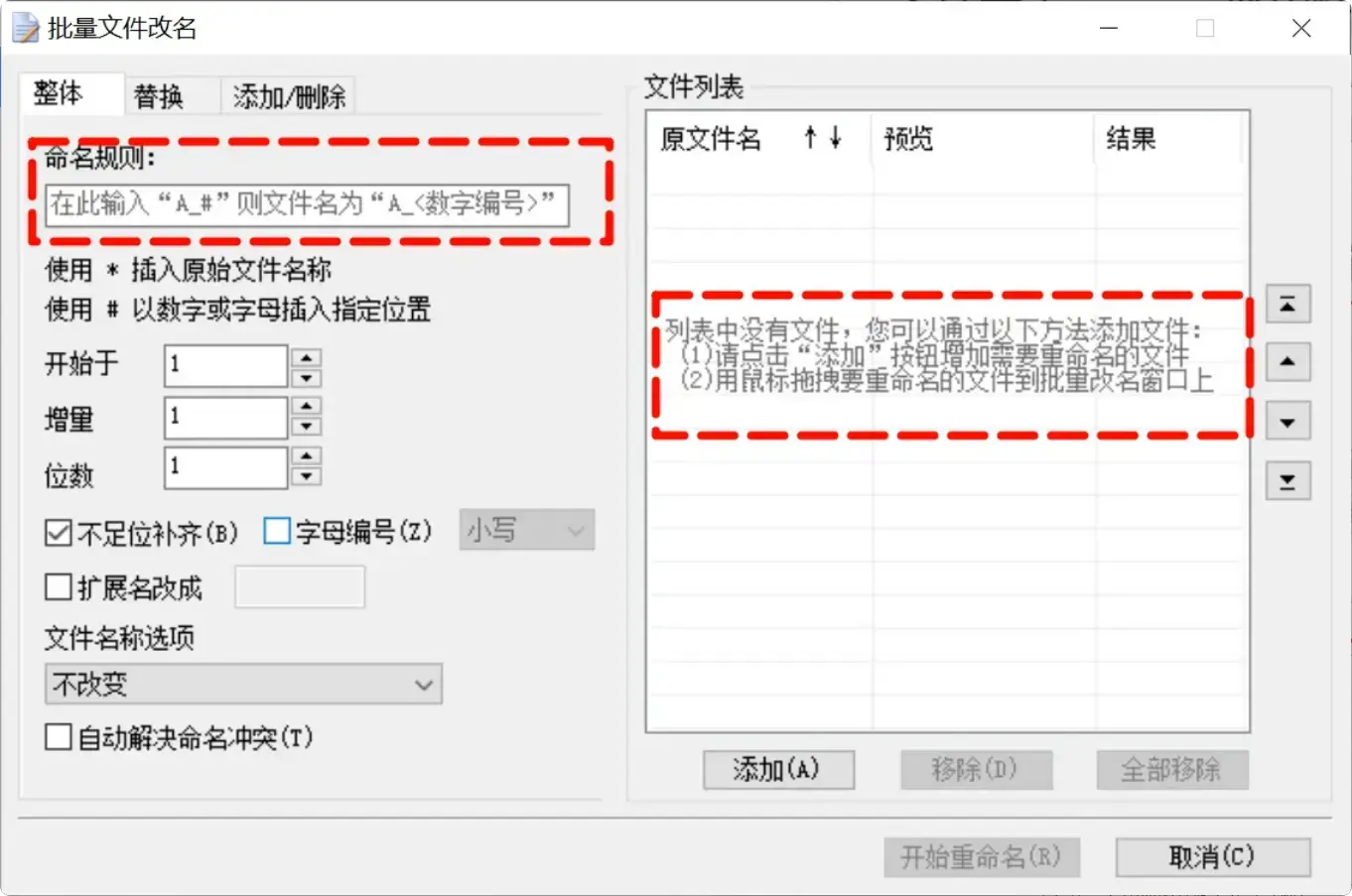Image resolution: width=1352 pixels, height=896 pixels.
Task: Click the rename application icon in title bar
Action: pos(27,28)
